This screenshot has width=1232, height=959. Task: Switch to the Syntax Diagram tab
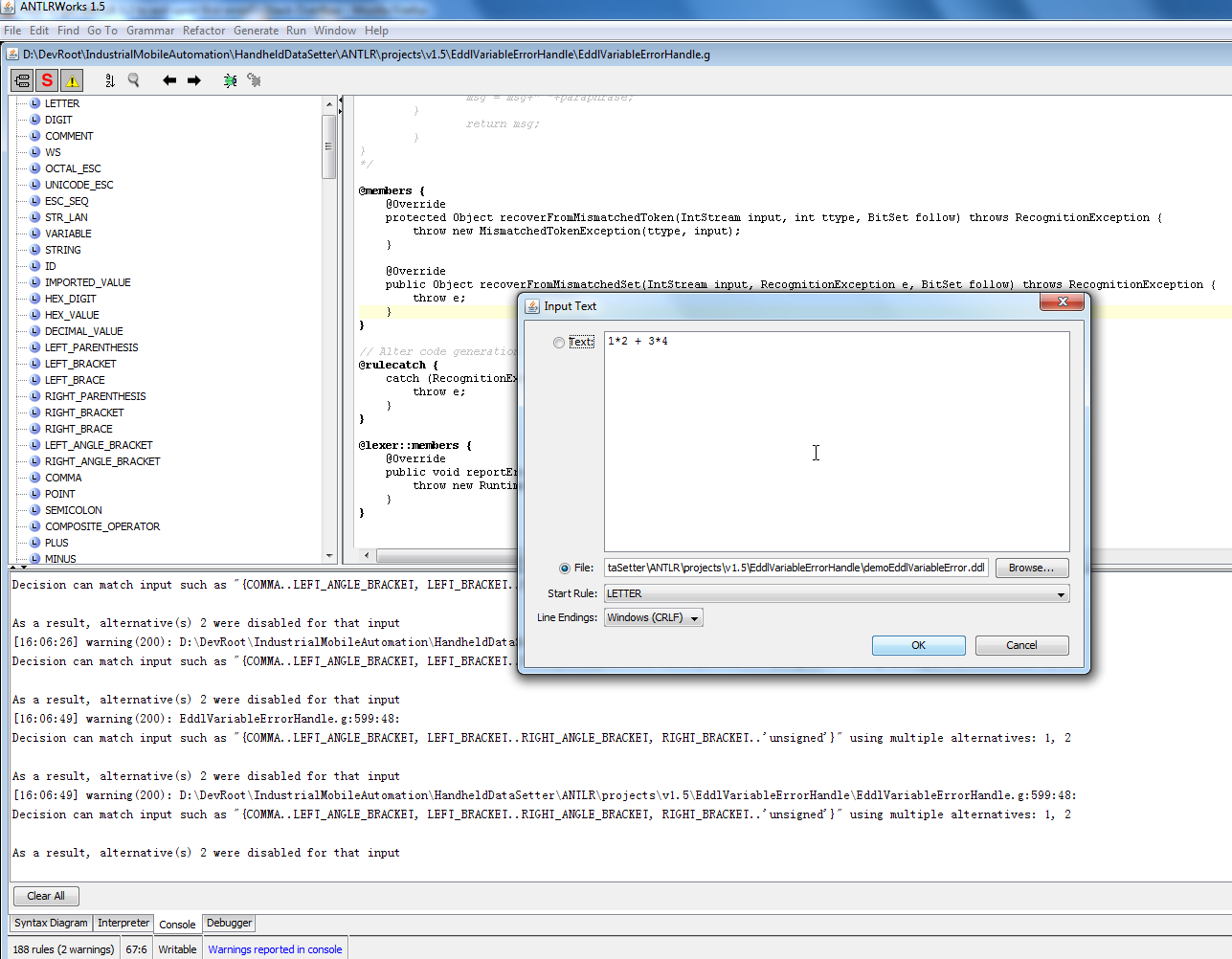tap(51, 924)
